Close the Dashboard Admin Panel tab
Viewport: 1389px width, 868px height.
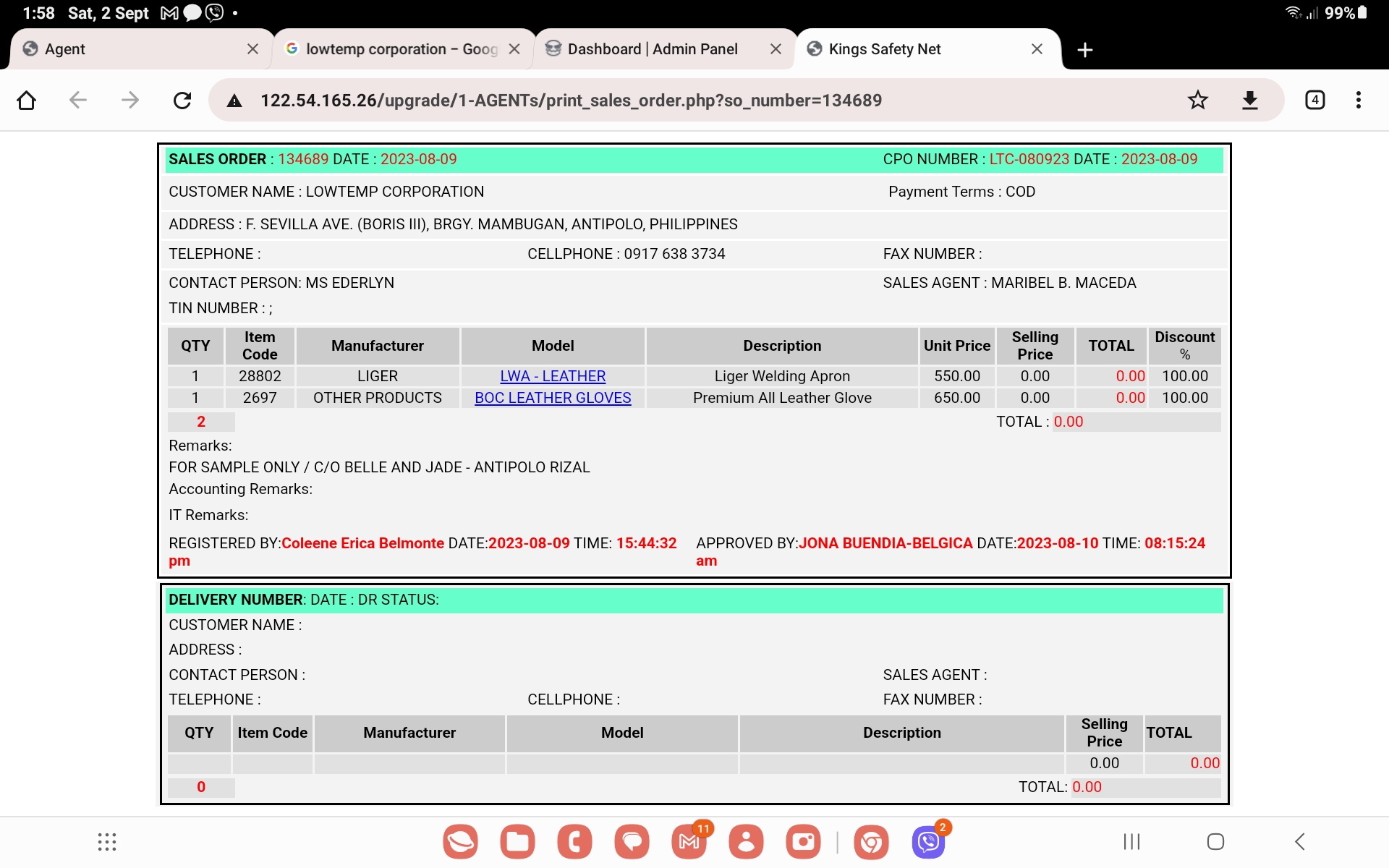(x=776, y=48)
